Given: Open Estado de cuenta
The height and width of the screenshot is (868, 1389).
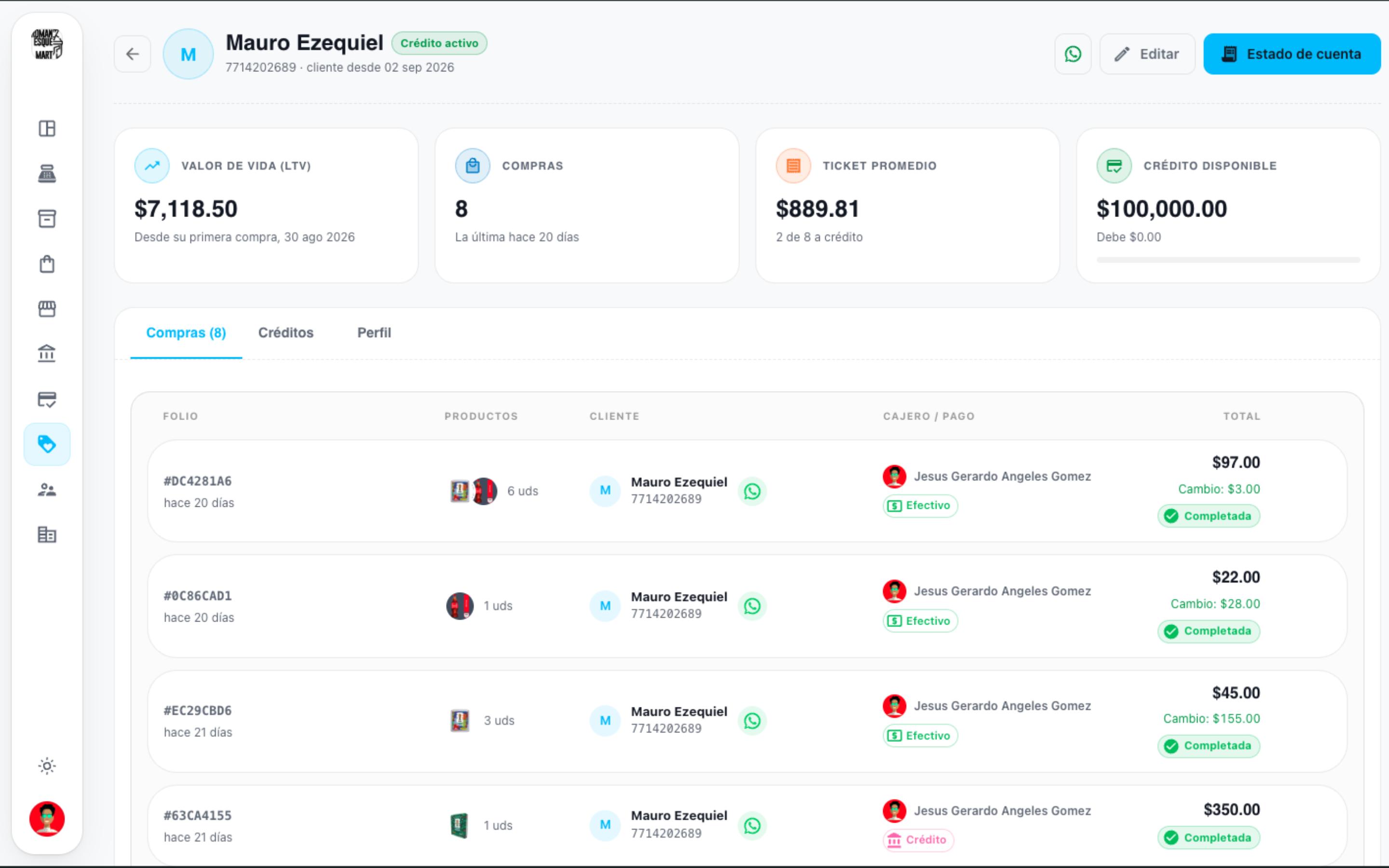Looking at the screenshot, I should pos(1292,54).
